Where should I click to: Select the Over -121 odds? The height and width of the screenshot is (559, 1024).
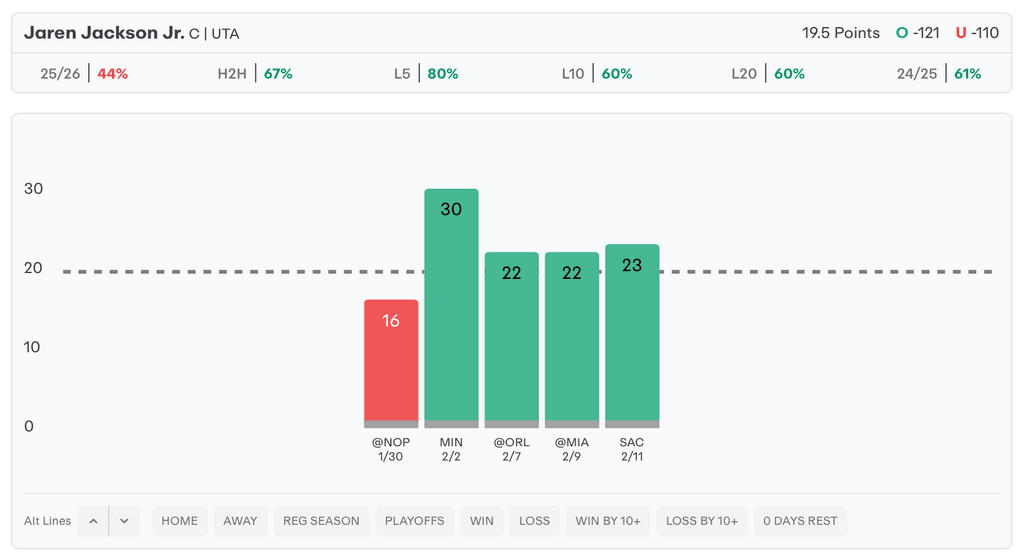[x=918, y=33]
